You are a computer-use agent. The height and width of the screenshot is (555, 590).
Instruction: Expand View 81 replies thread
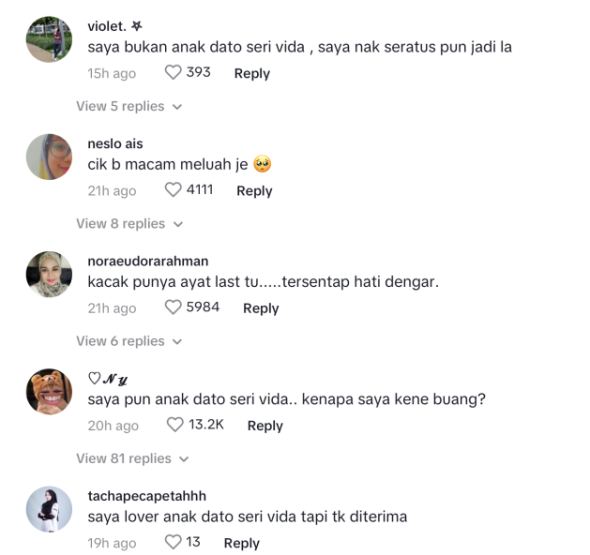132,459
